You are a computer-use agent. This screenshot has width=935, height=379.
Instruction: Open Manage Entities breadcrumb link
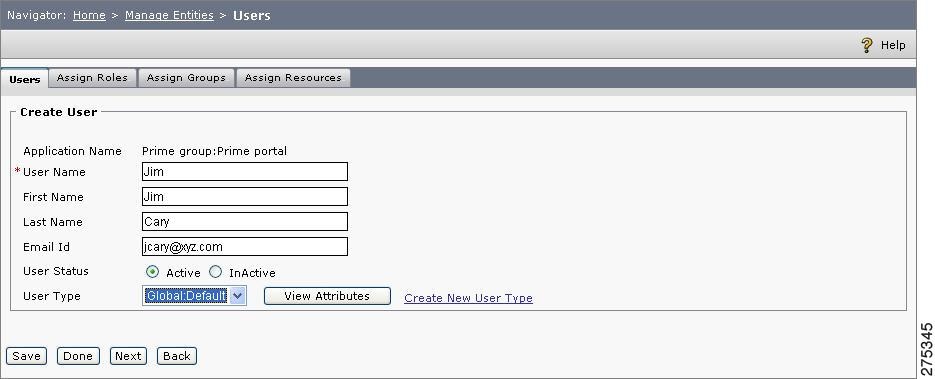click(169, 15)
